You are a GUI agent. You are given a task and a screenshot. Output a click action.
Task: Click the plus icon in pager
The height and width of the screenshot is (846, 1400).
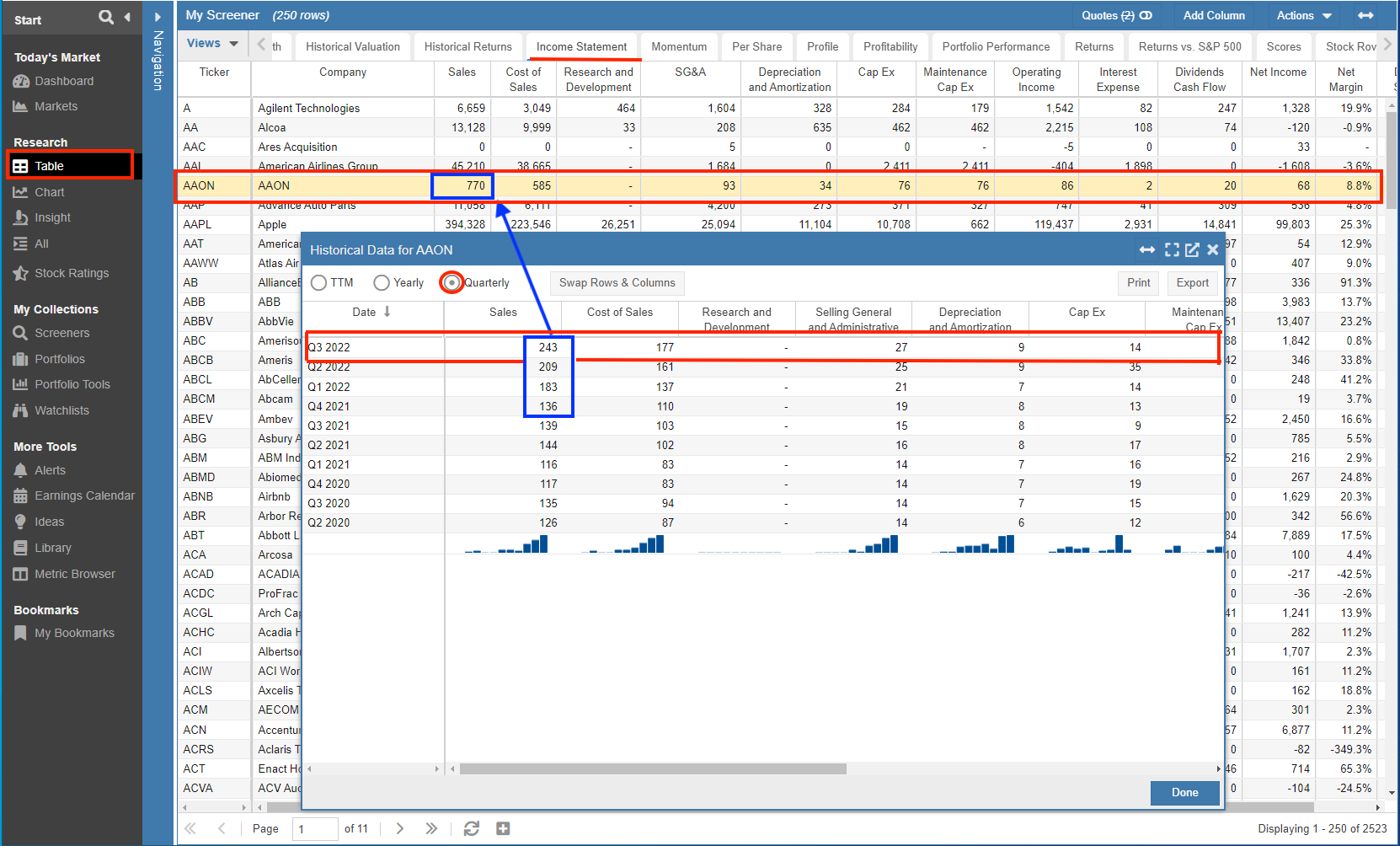pyautogui.click(x=503, y=828)
